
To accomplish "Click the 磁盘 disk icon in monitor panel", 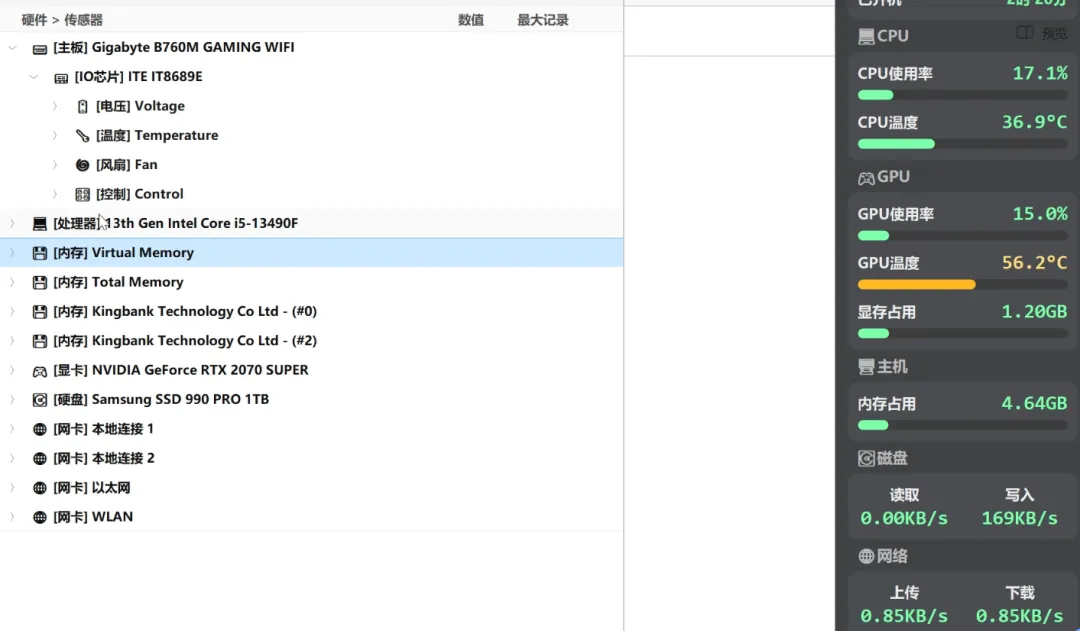I will pyautogui.click(x=866, y=459).
